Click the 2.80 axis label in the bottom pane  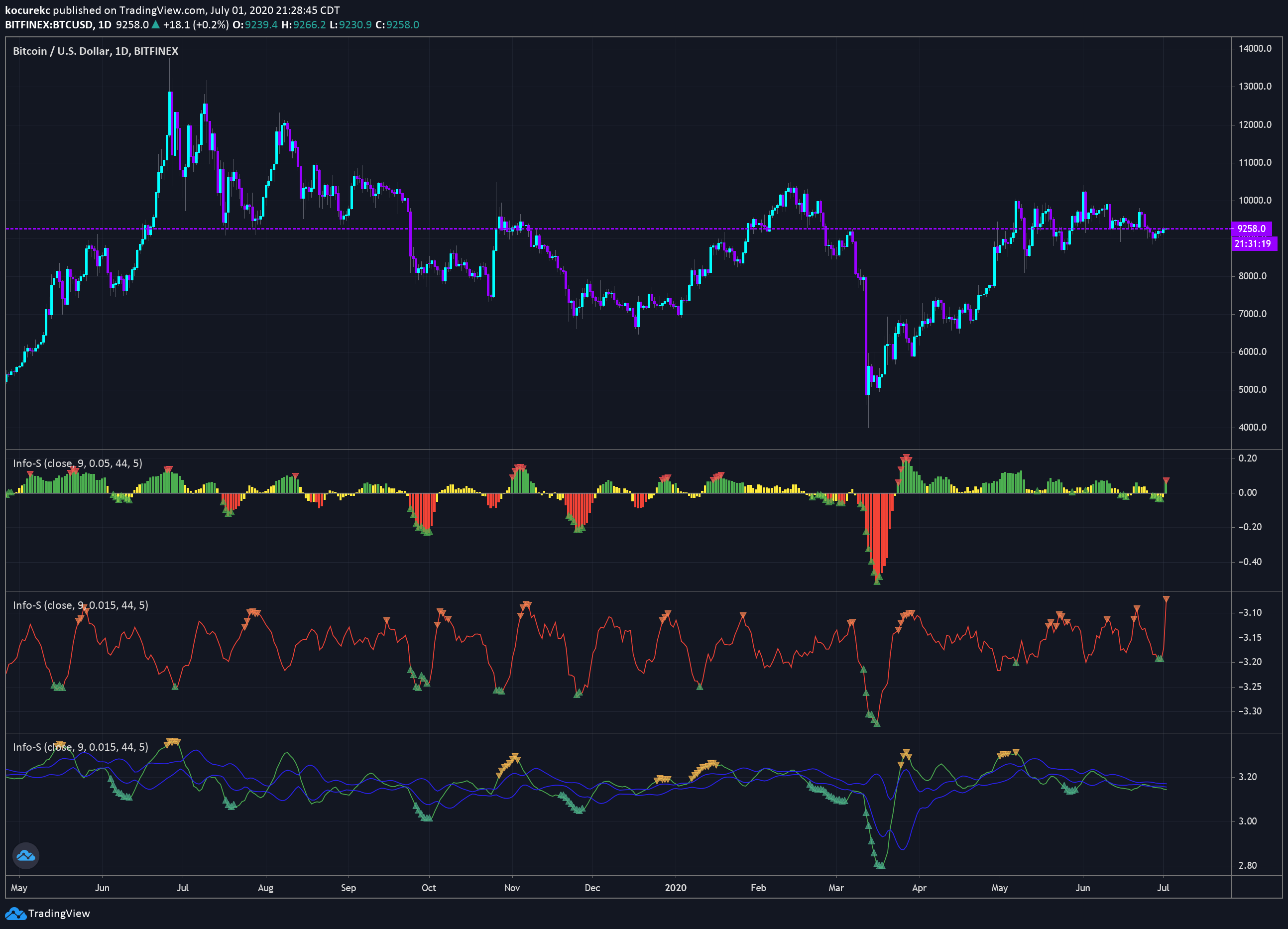pyautogui.click(x=1248, y=865)
